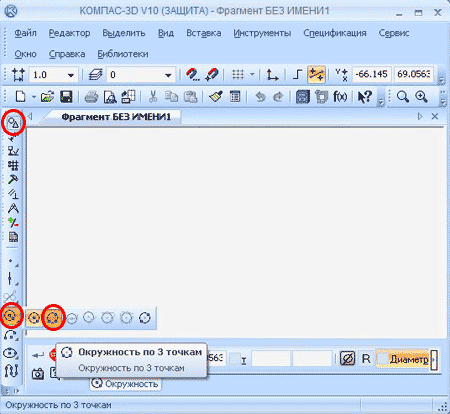Cut with the scissors icon

[x=153, y=97]
